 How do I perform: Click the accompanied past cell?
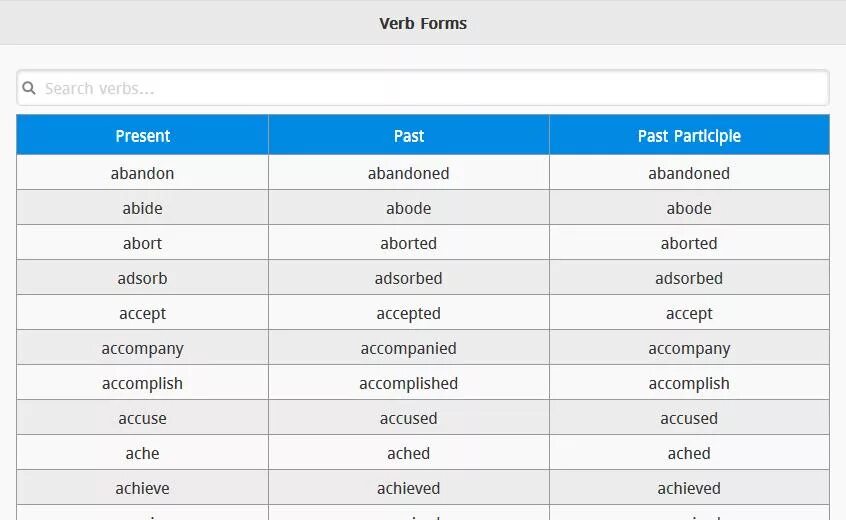[408, 348]
